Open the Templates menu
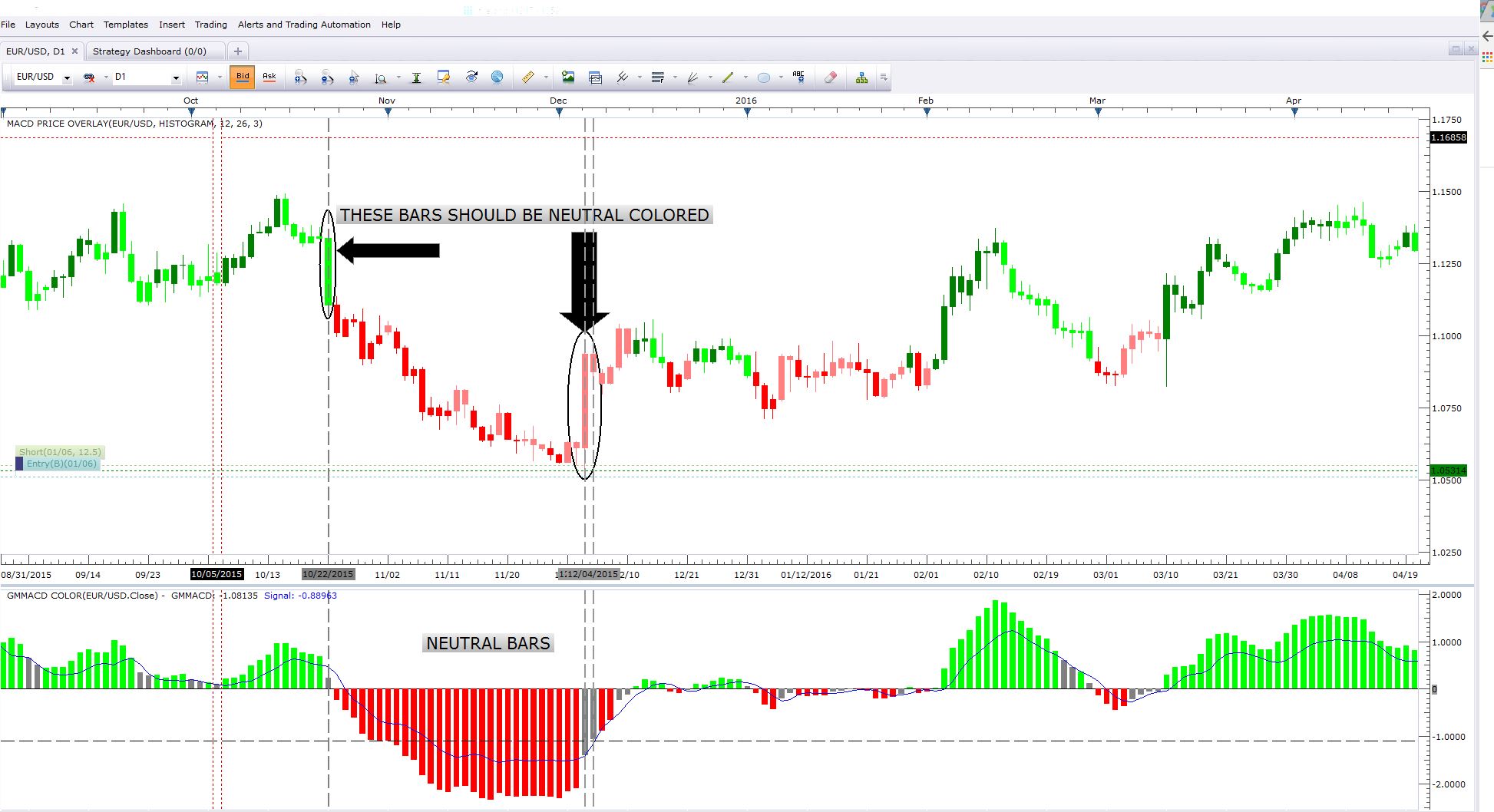The image size is (1494, 812). point(126,25)
